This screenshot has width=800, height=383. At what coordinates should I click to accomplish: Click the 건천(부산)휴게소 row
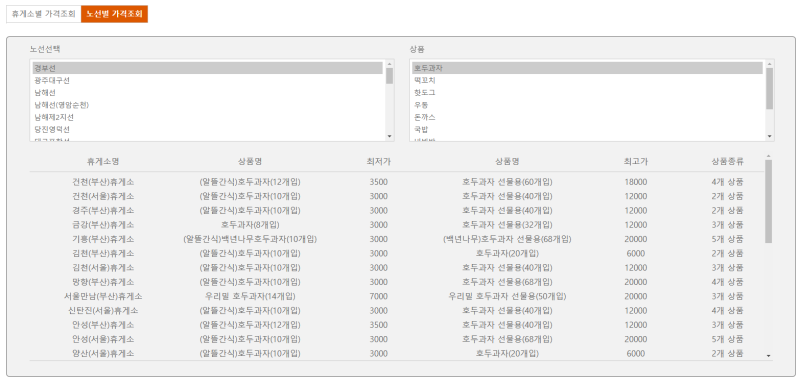pos(397,182)
